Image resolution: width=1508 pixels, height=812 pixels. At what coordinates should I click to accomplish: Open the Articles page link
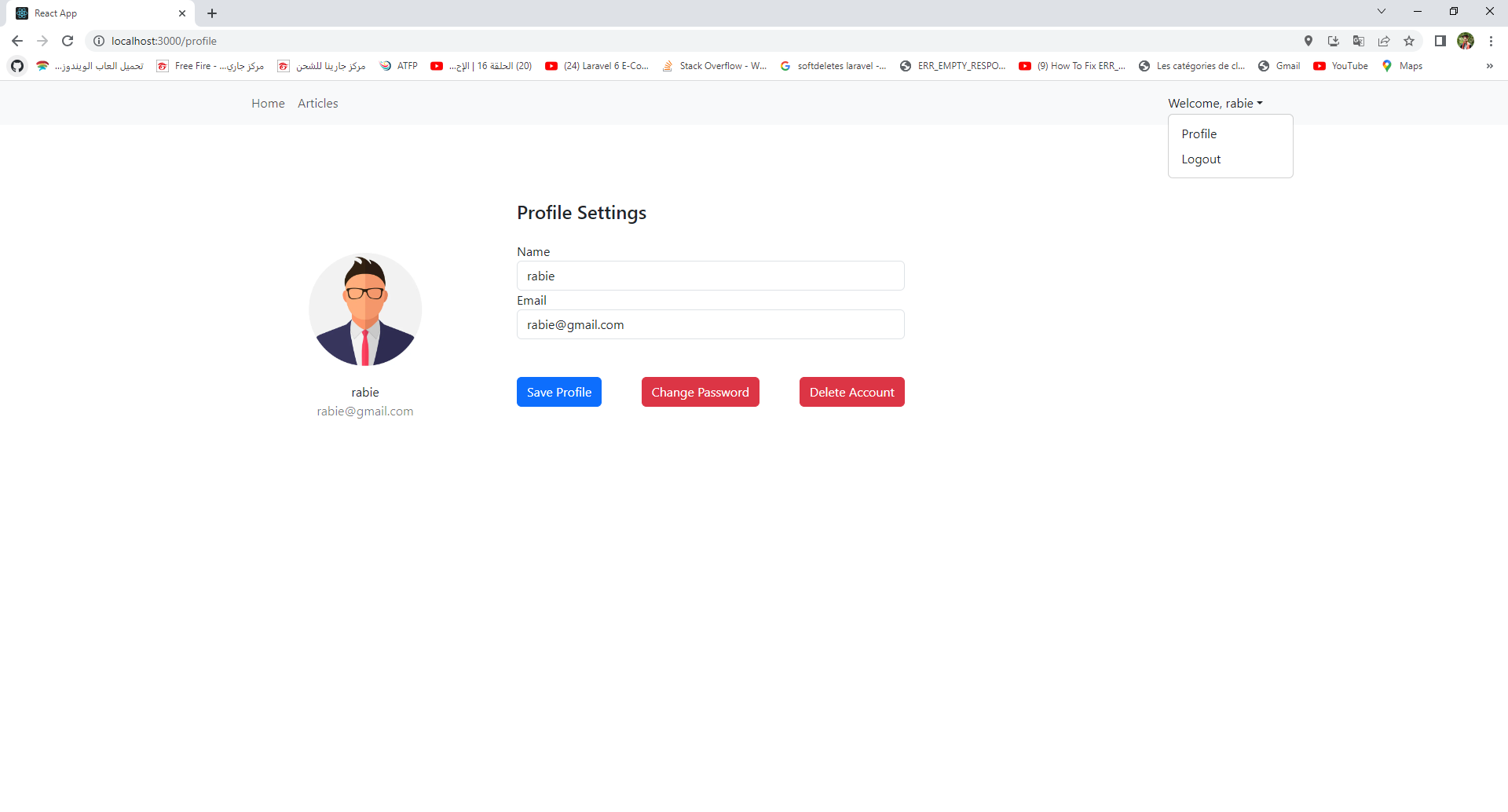(317, 103)
